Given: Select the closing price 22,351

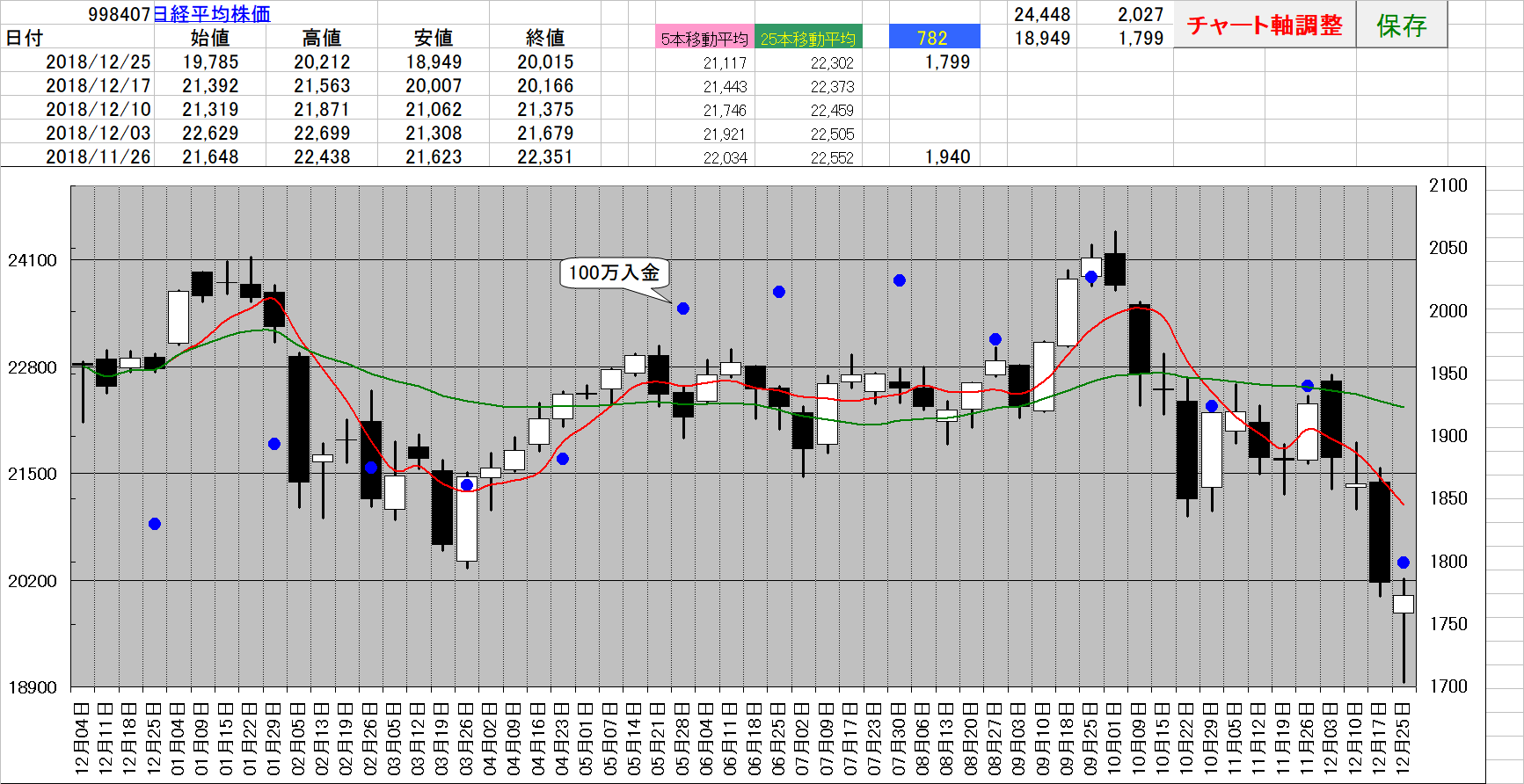Looking at the screenshot, I should coord(545,156).
